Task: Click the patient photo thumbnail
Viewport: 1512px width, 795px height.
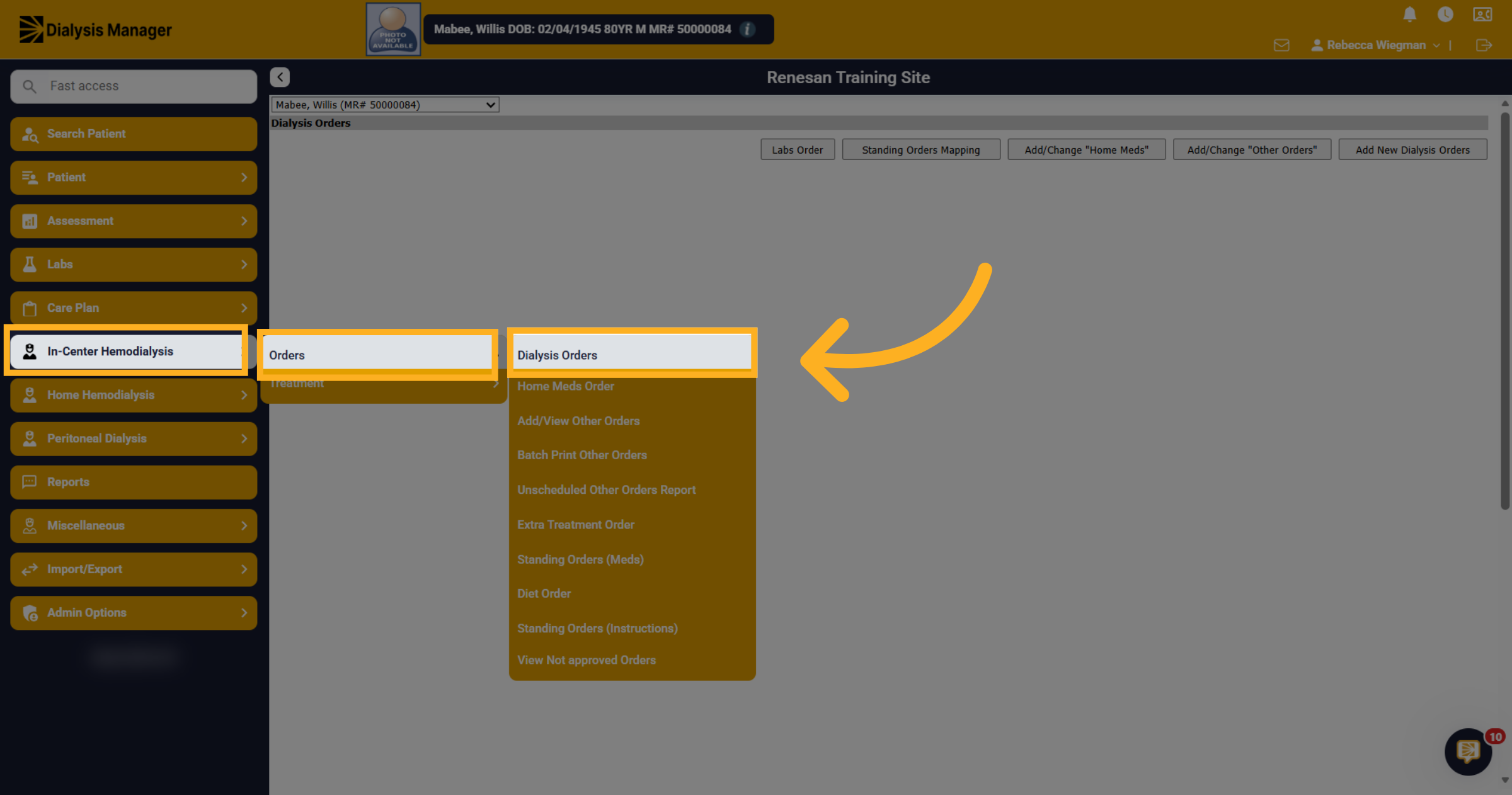Action: click(x=393, y=29)
